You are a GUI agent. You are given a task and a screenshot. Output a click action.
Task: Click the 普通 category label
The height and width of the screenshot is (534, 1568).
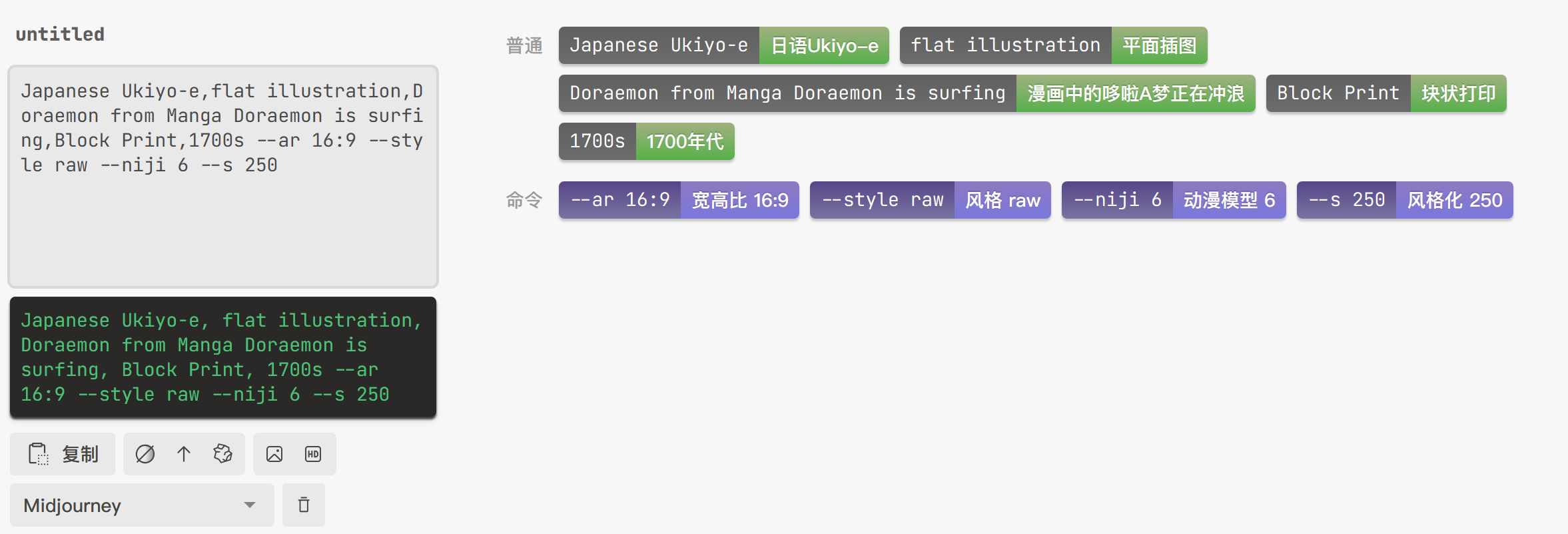coord(524,45)
